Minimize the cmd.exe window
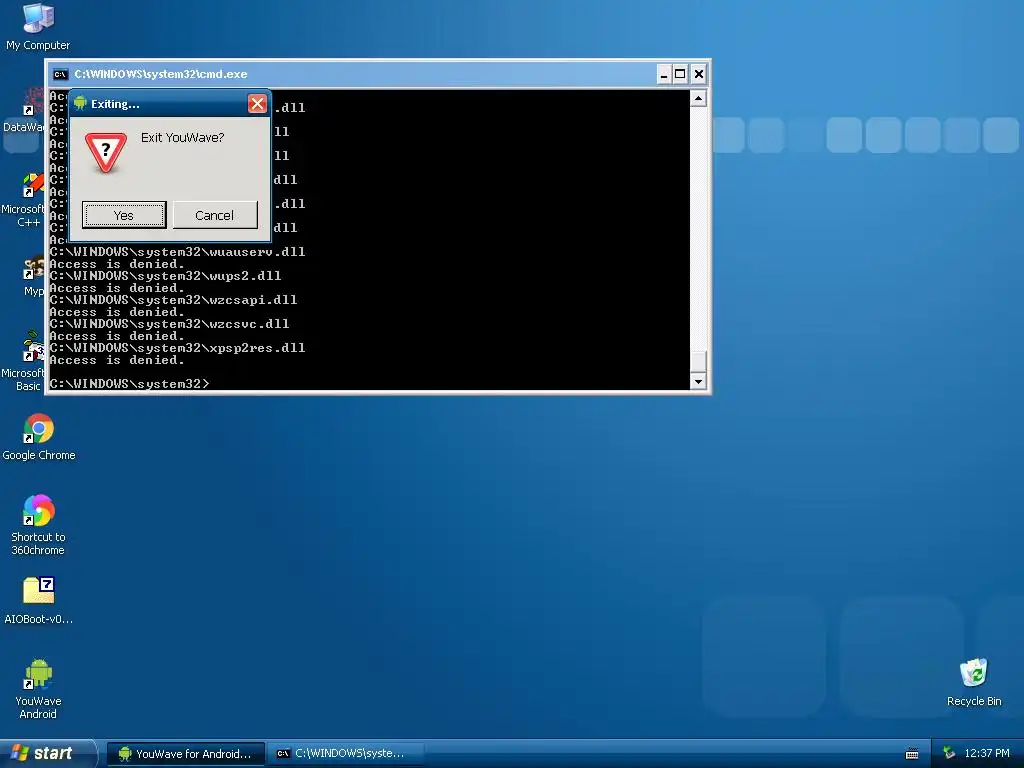The height and width of the screenshot is (768, 1024). coord(664,74)
